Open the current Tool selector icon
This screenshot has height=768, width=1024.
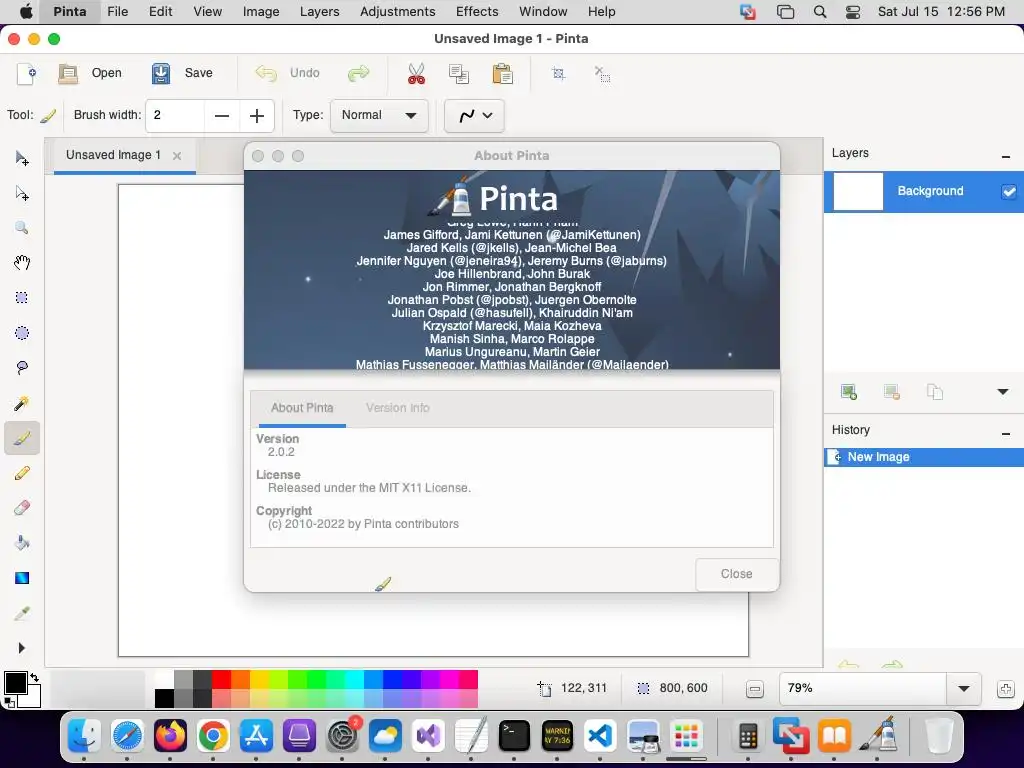[x=48, y=116]
